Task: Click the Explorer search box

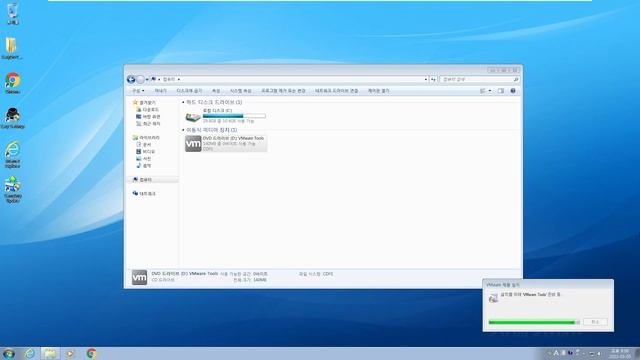Action: click(479, 79)
